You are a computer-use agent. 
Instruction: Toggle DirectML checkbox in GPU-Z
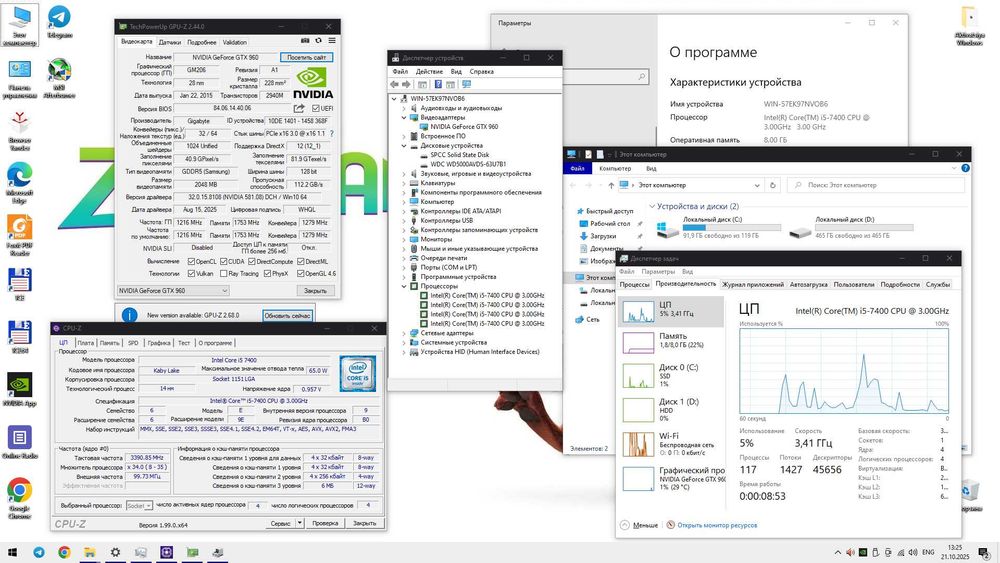tap(300, 261)
